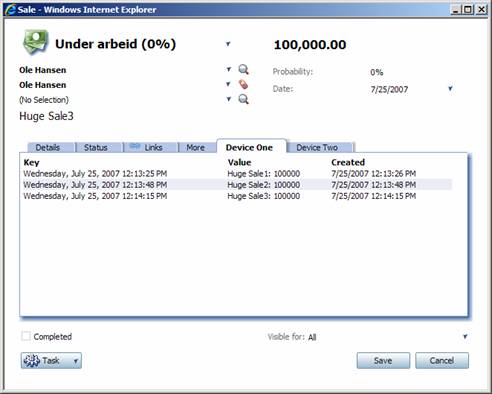Minimize the Sale window
The width and height of the screenshot is (492, 394).
pos(455,10)
